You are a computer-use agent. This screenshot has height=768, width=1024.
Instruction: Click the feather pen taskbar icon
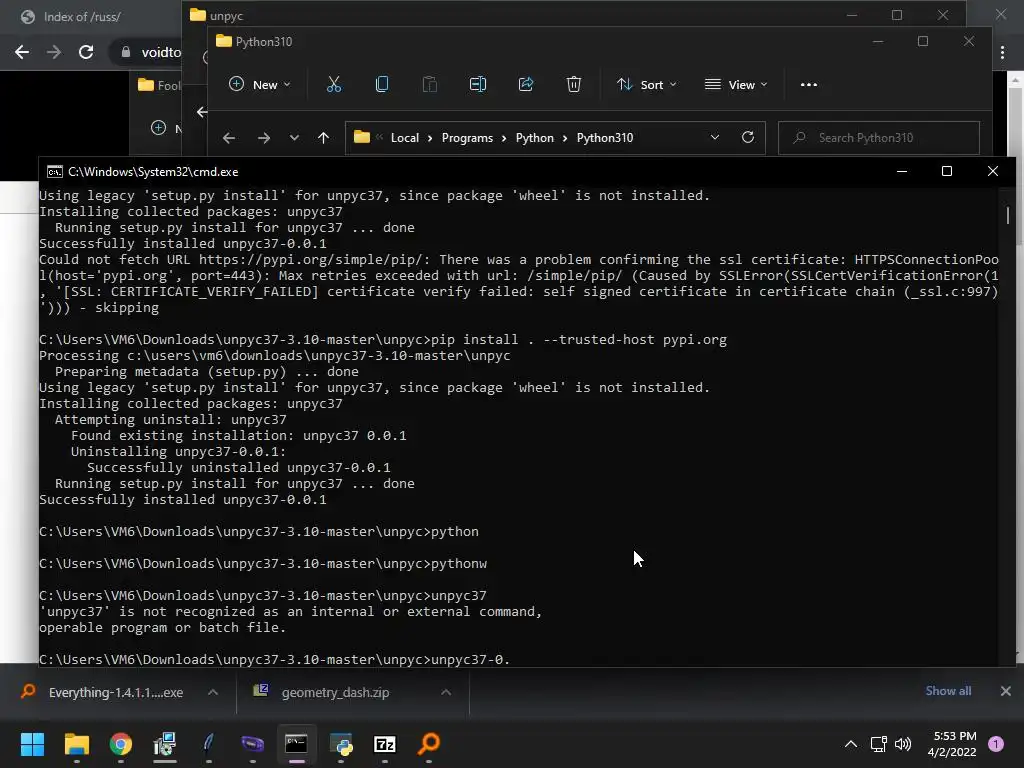click(x=208, y=744)
